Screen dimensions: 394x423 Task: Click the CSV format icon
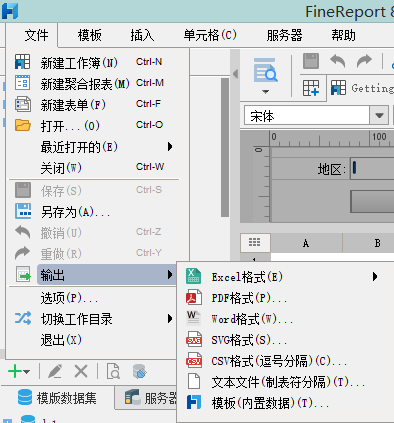[194, 361]
